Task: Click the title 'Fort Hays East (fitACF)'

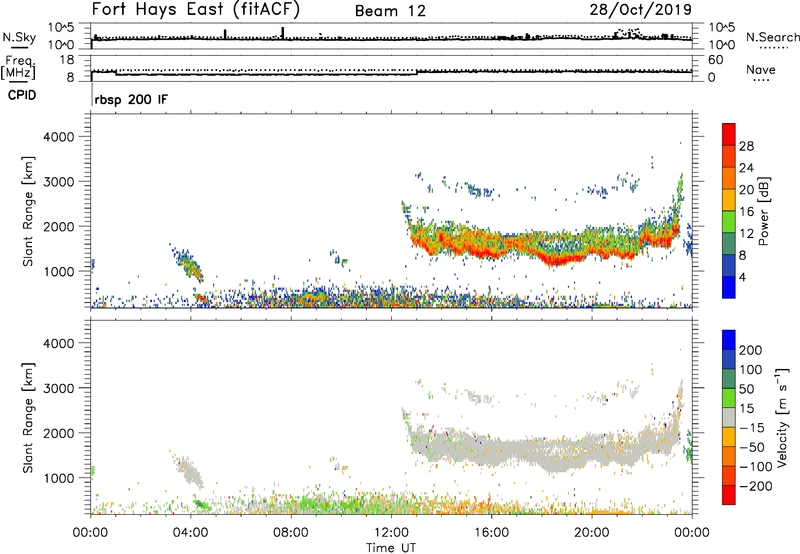Action: tap(196, 10)
